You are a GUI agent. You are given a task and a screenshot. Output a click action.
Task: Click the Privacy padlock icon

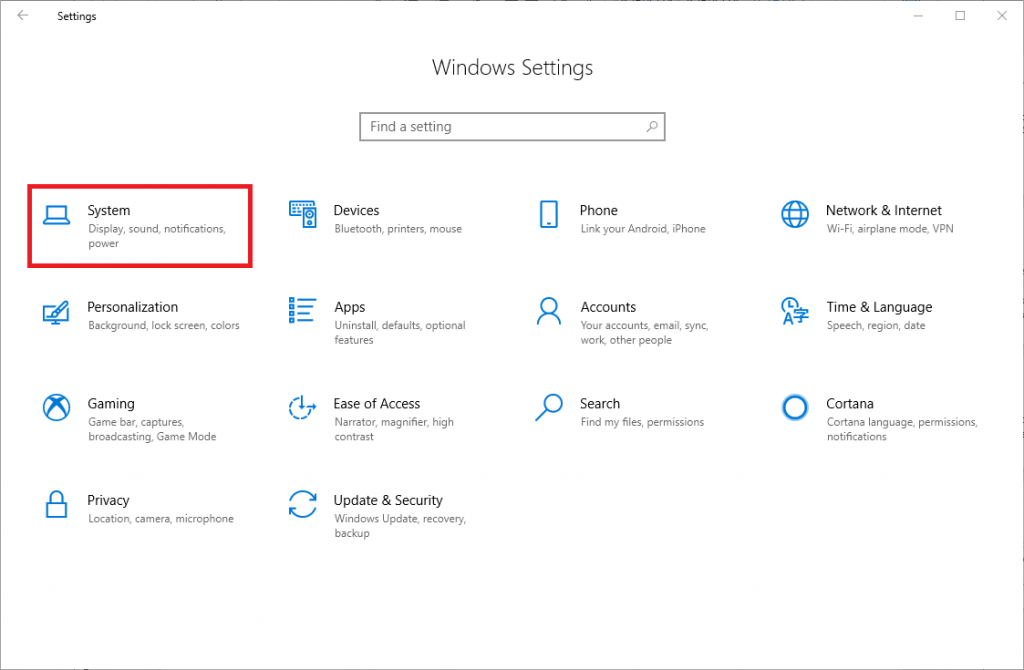click(56, 504)
